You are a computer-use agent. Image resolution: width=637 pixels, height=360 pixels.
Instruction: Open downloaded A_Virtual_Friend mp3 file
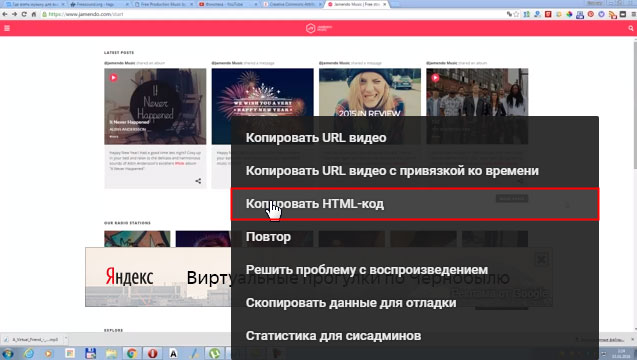32,339
